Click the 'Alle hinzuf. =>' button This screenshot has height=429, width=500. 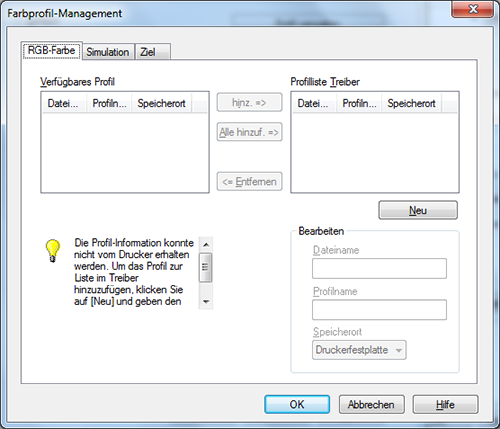click(x=249, y=132)
